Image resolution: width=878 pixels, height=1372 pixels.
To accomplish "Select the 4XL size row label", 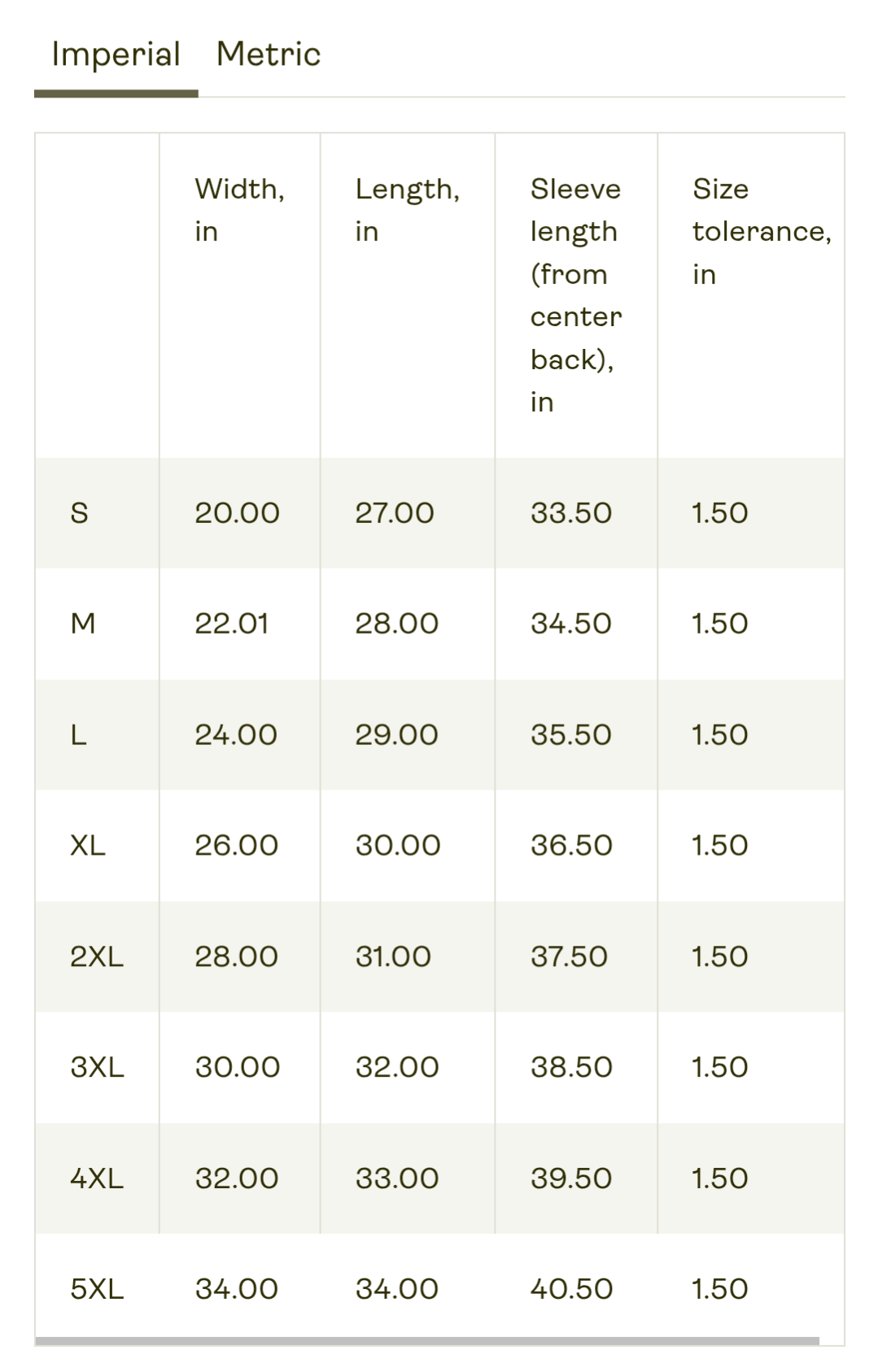I will pos(97,1178).
